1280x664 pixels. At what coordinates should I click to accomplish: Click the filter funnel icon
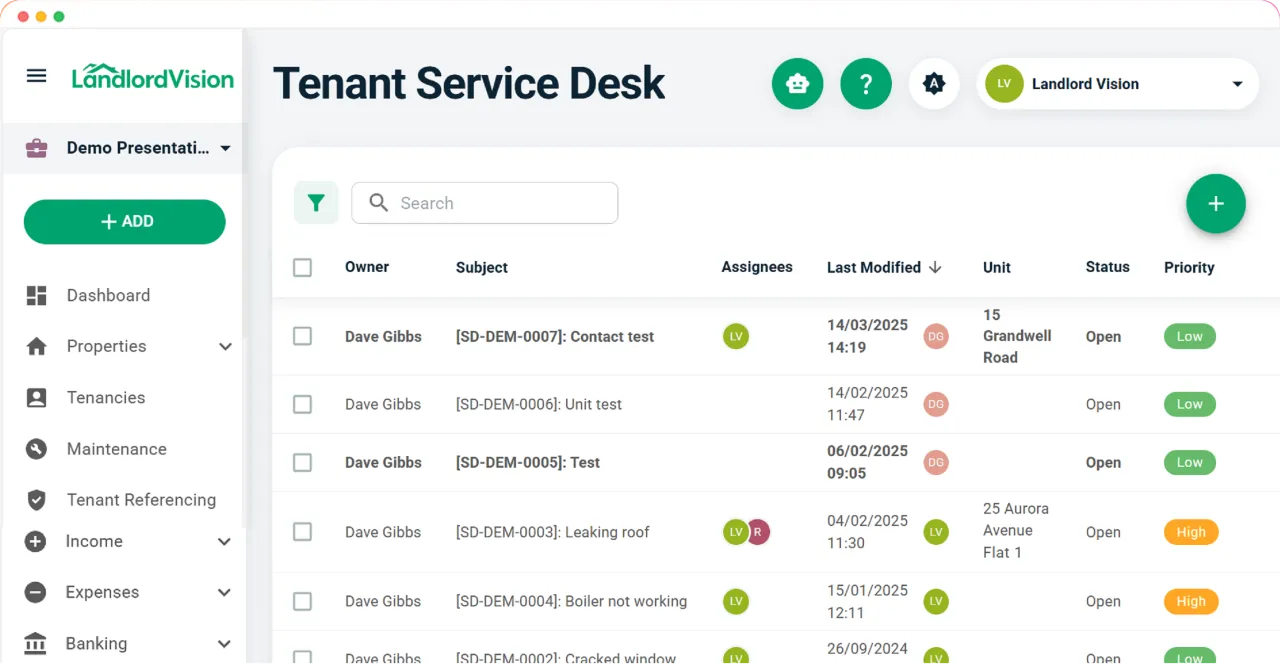(x=316, y=202)
